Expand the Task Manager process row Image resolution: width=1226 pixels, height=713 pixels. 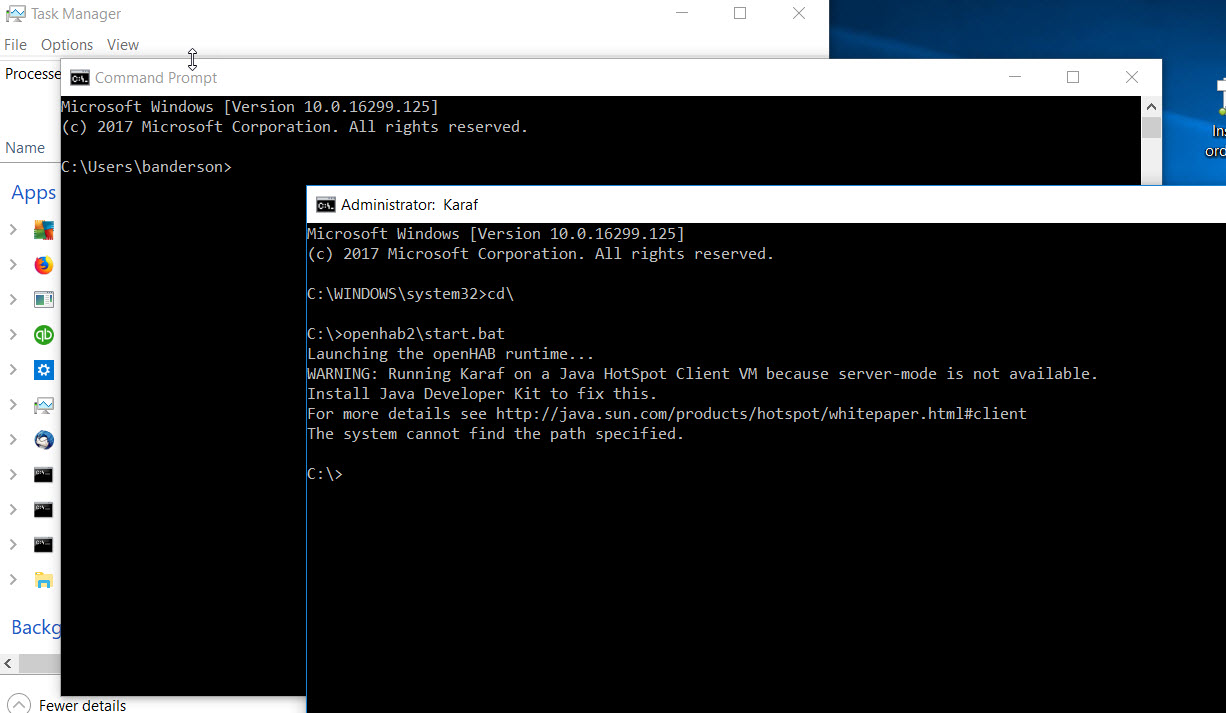coord(13,405)
